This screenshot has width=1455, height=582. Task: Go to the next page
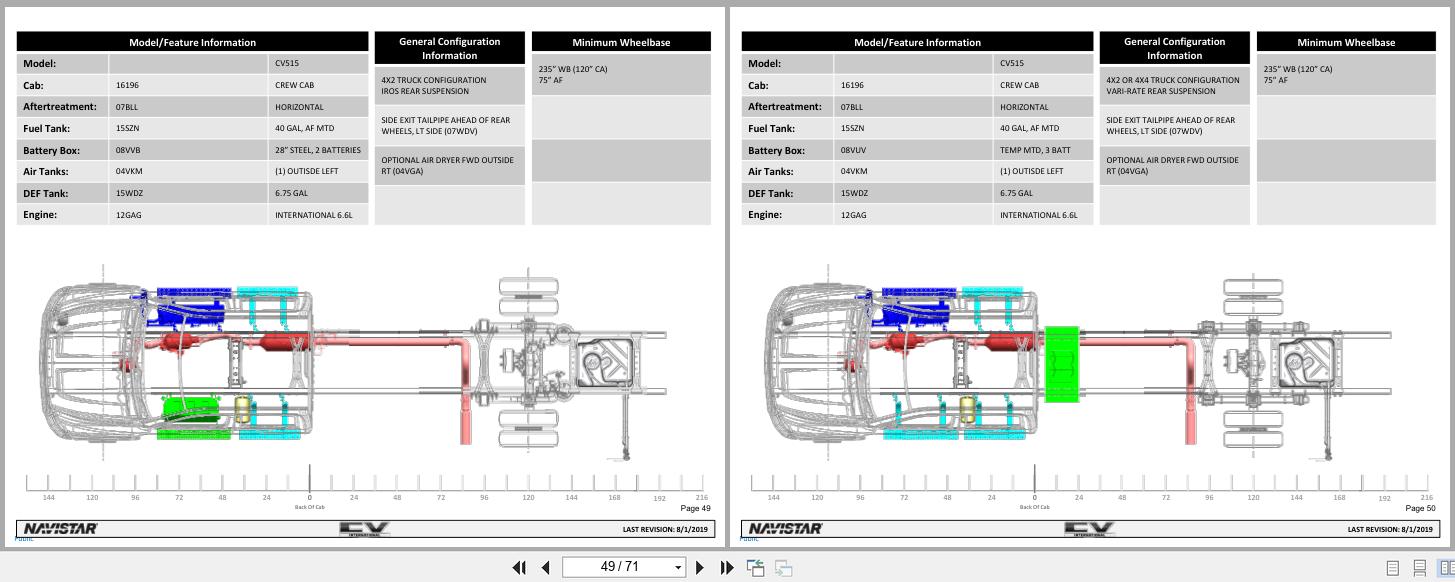pyautogui.click(x=700, y=567)
